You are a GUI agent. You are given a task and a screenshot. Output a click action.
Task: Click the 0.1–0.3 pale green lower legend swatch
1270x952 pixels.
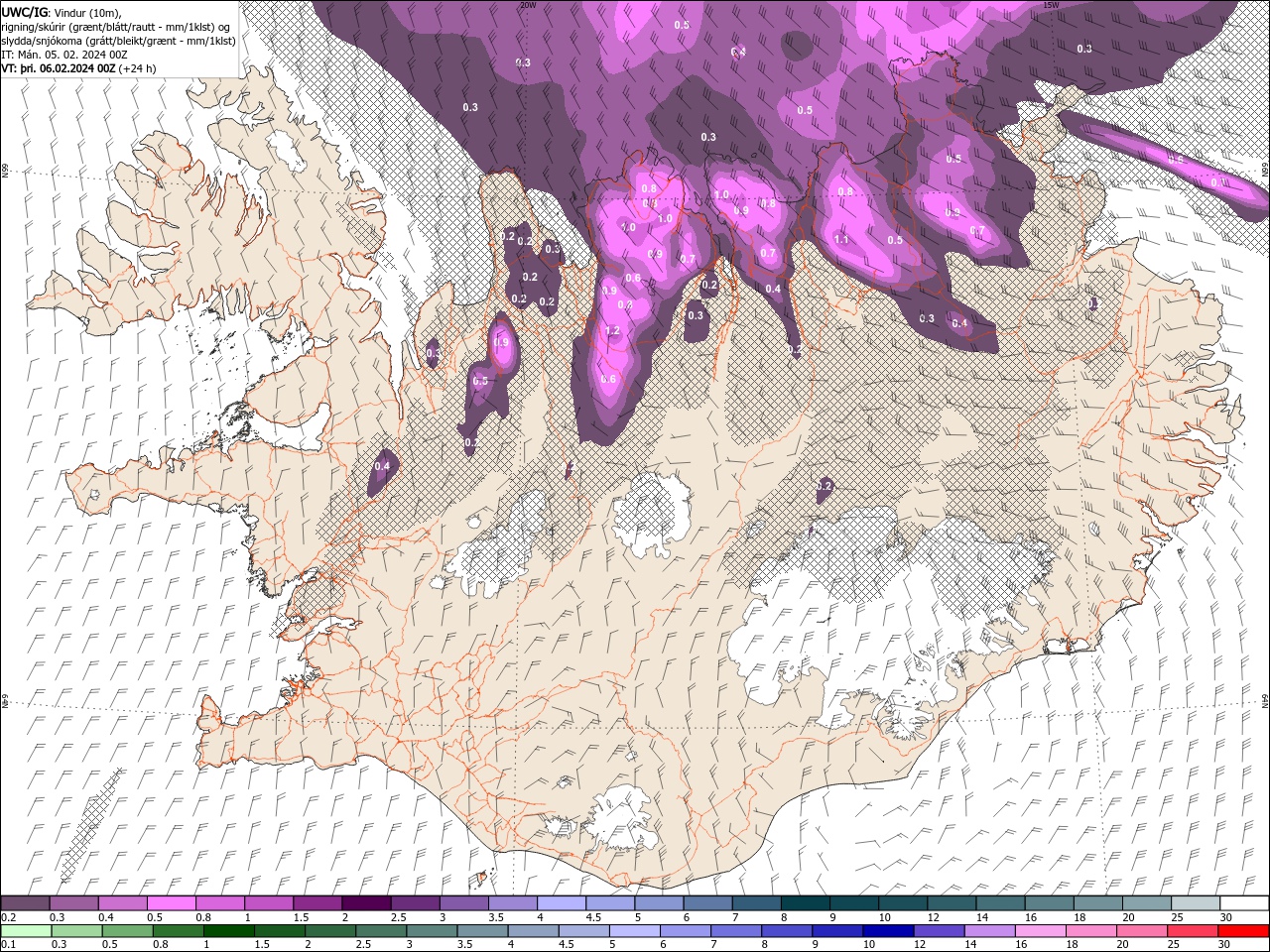(x=25, y=931)
